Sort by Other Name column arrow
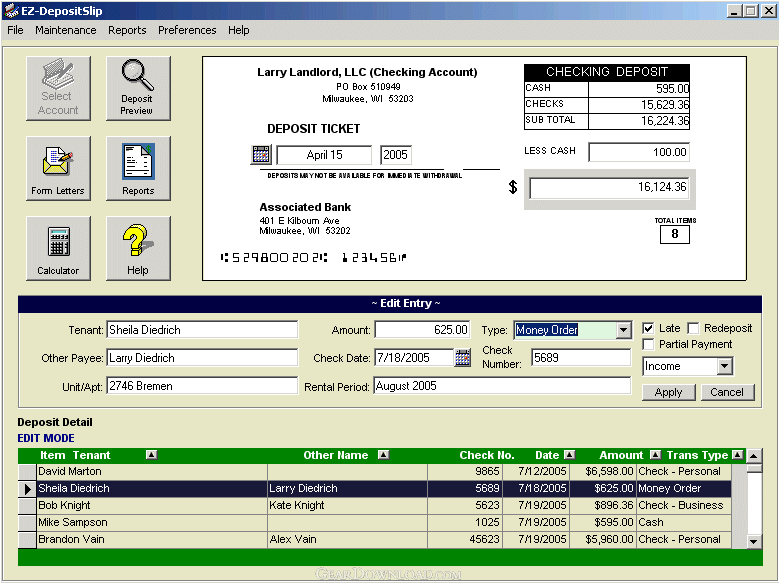The image size is (779, 583). point(383,455)
